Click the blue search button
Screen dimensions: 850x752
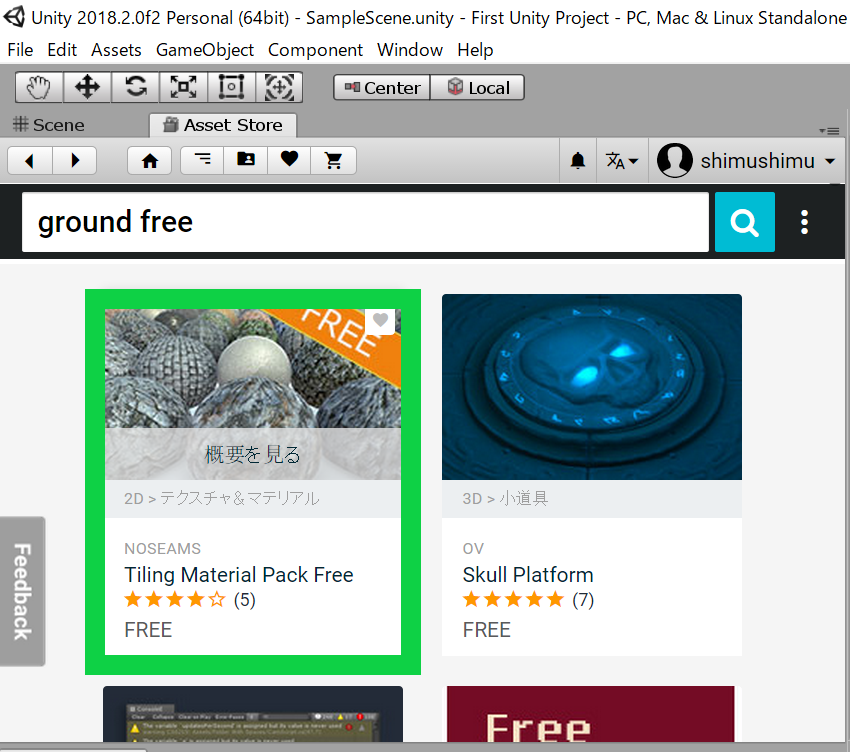[744, 222]
